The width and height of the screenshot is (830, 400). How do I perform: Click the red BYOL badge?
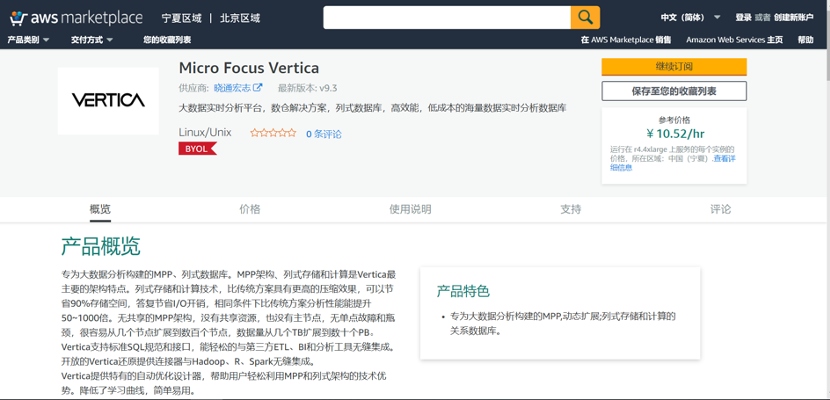click(x=197, y=149)
